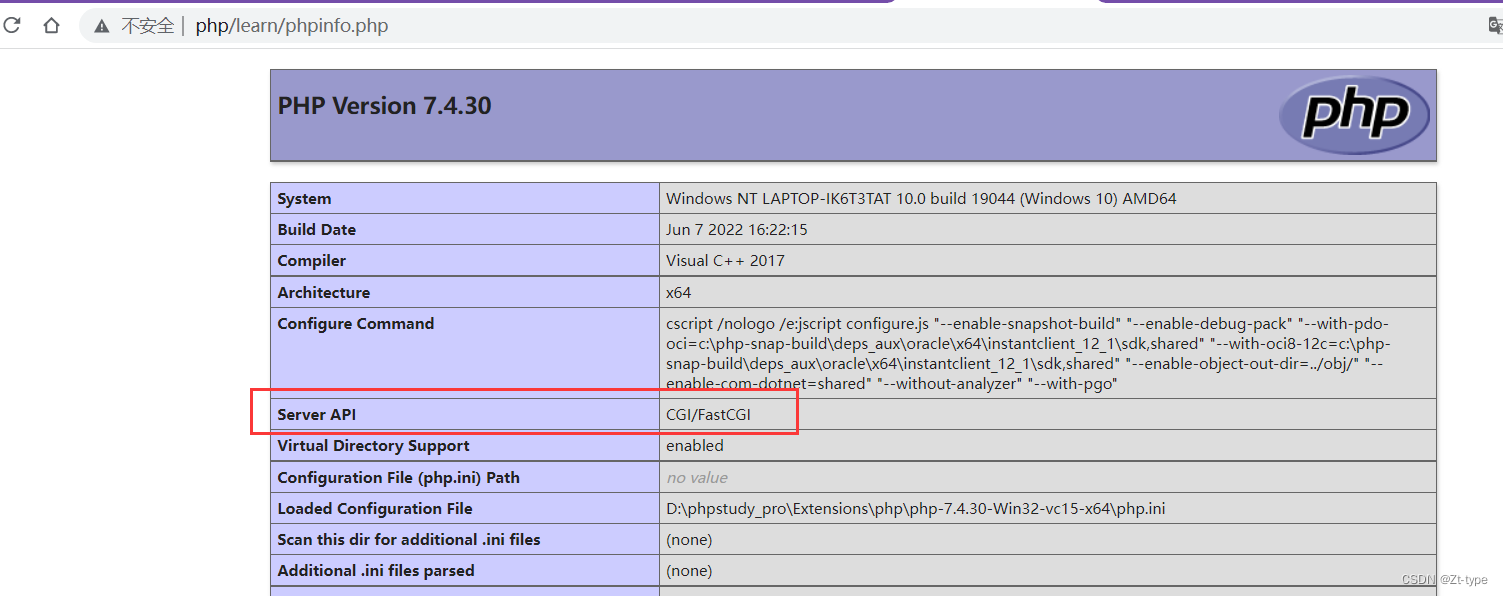Click the CSDN @Zt-type watermark link

click(x=1440, y=578)
